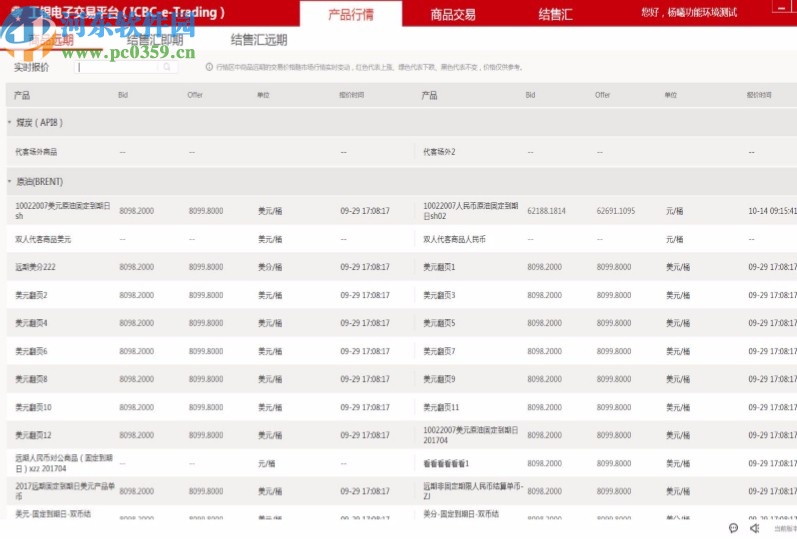
Task: Select the 美元翻页7 product
Action: pyautogui.click(x=439, y=351)
